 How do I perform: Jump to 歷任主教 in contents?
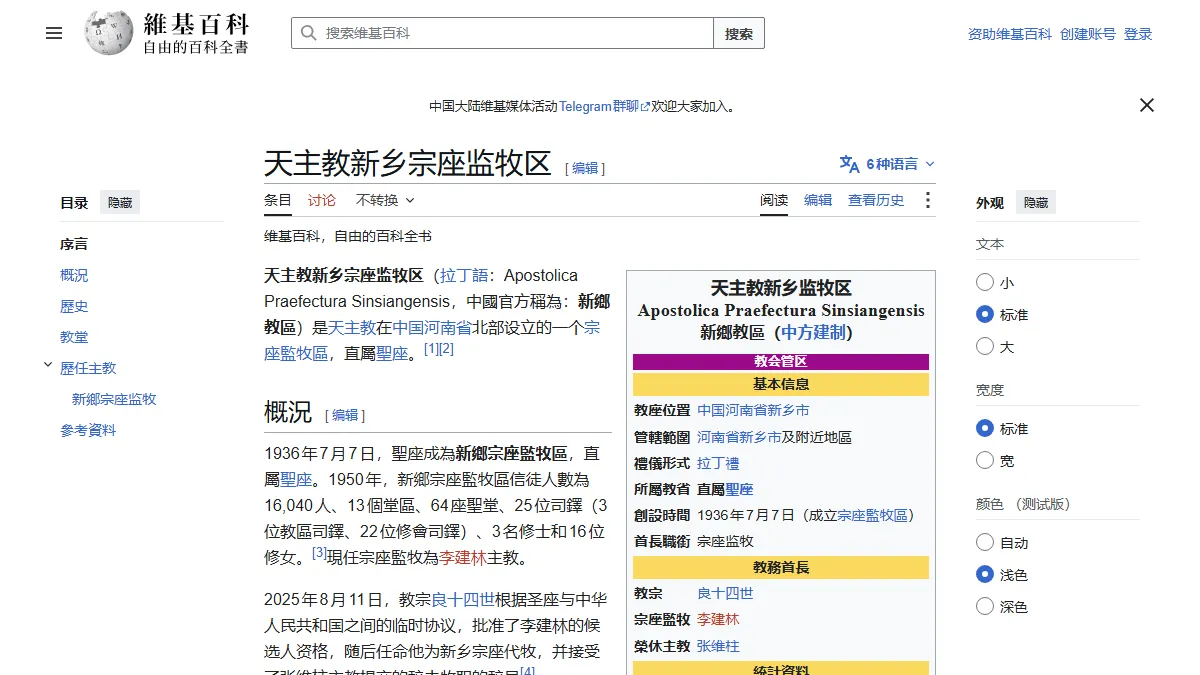pyautogui.click(x=88, y=368)
